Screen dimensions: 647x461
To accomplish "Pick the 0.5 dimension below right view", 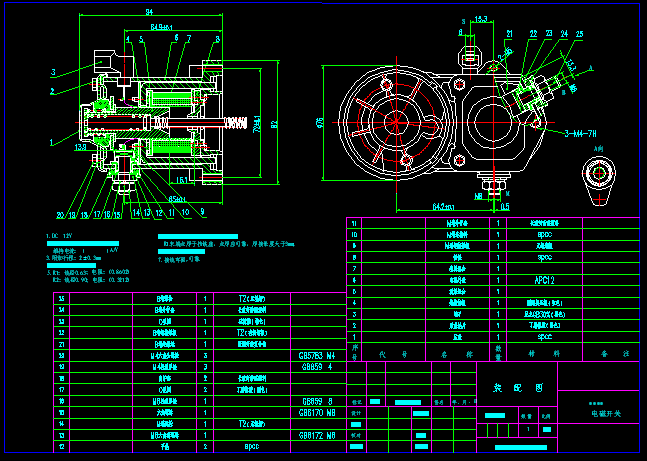I will pyautogui.click(x=505, y=207).
